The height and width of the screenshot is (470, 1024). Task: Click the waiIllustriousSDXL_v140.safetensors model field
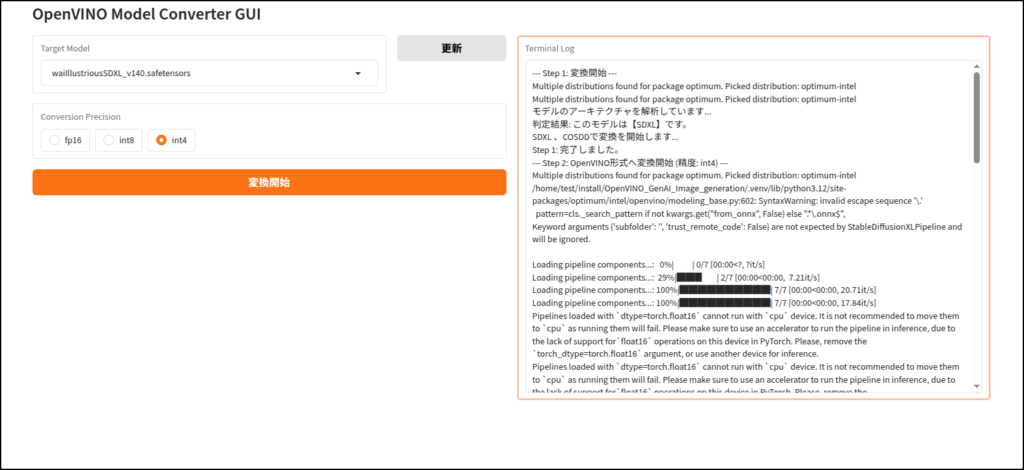tap(195, 74)
